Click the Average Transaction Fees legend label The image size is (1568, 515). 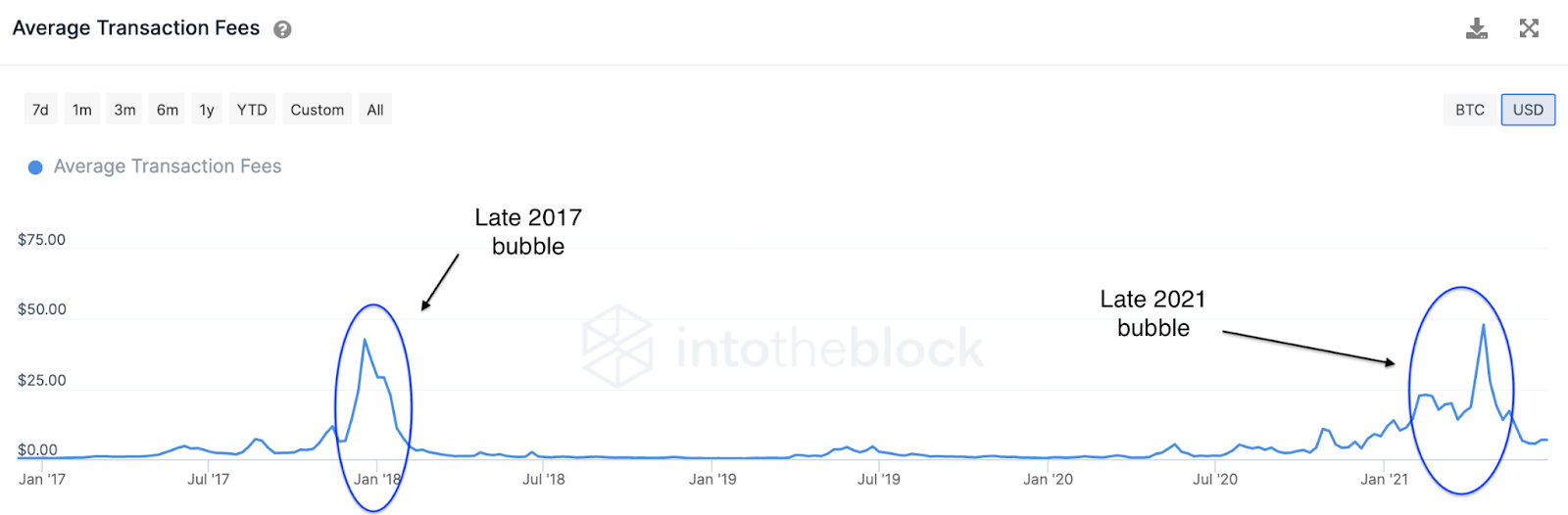168,166
